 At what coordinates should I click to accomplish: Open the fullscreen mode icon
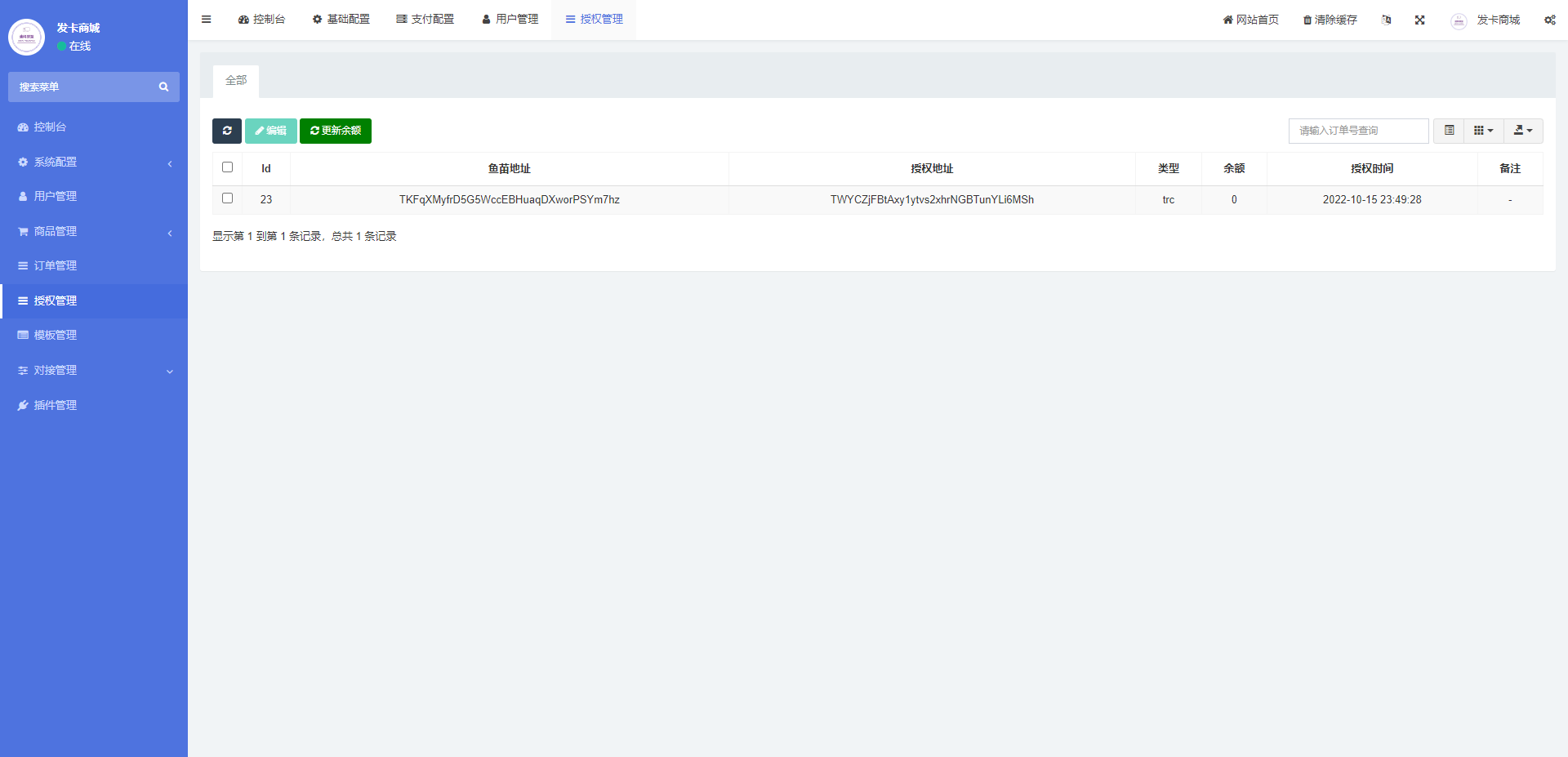pyautogui.click(x=1420, y=20)
